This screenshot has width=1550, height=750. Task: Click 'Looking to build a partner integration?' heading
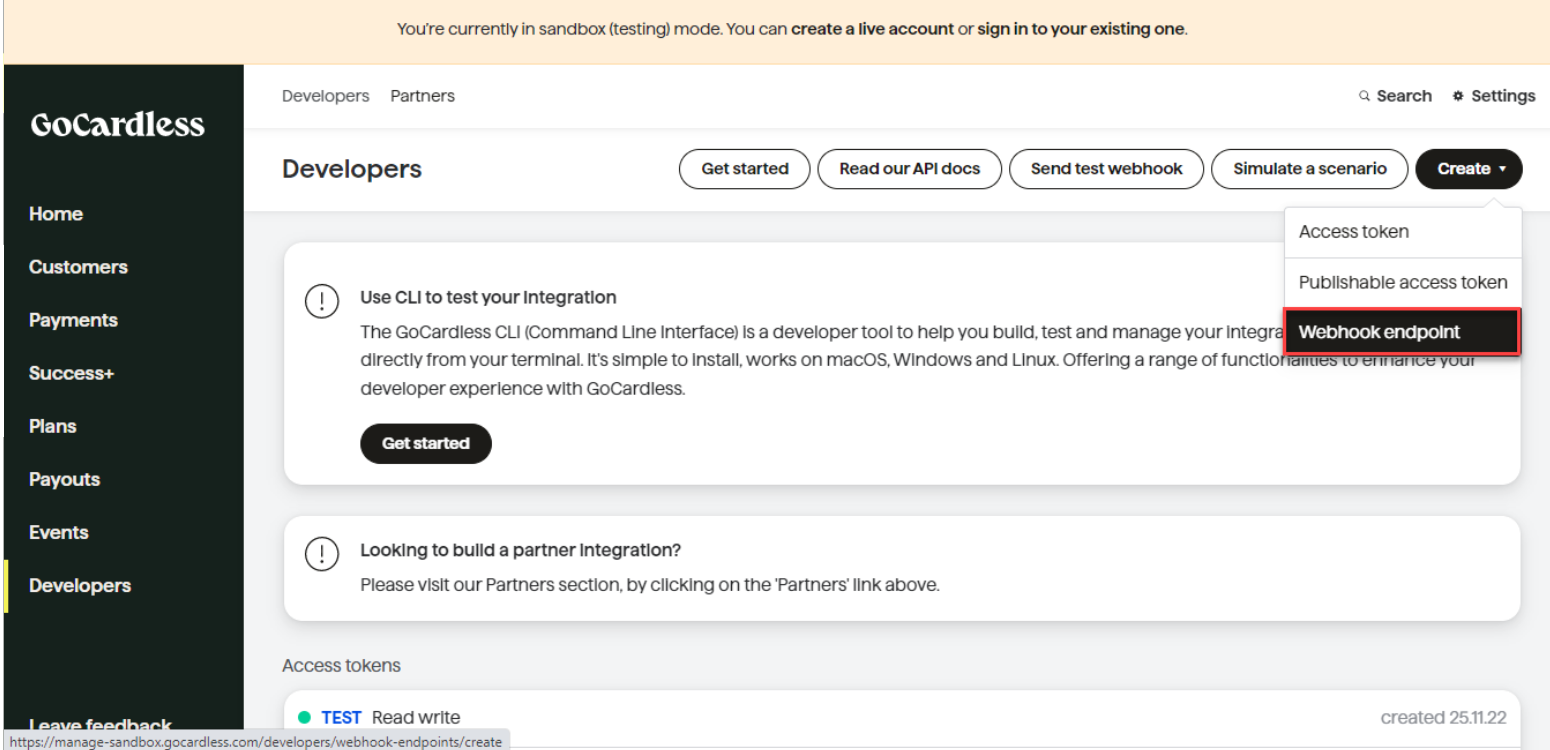point(520,550)
